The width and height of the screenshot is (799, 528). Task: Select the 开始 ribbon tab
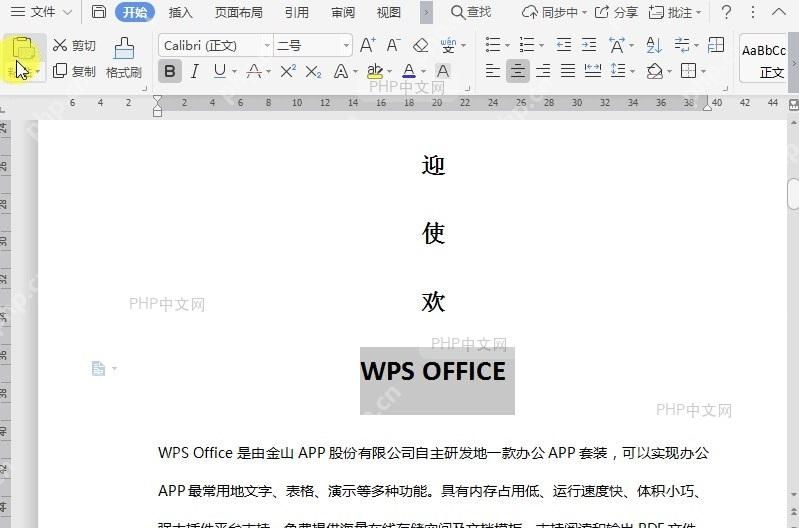coord(135,12)
